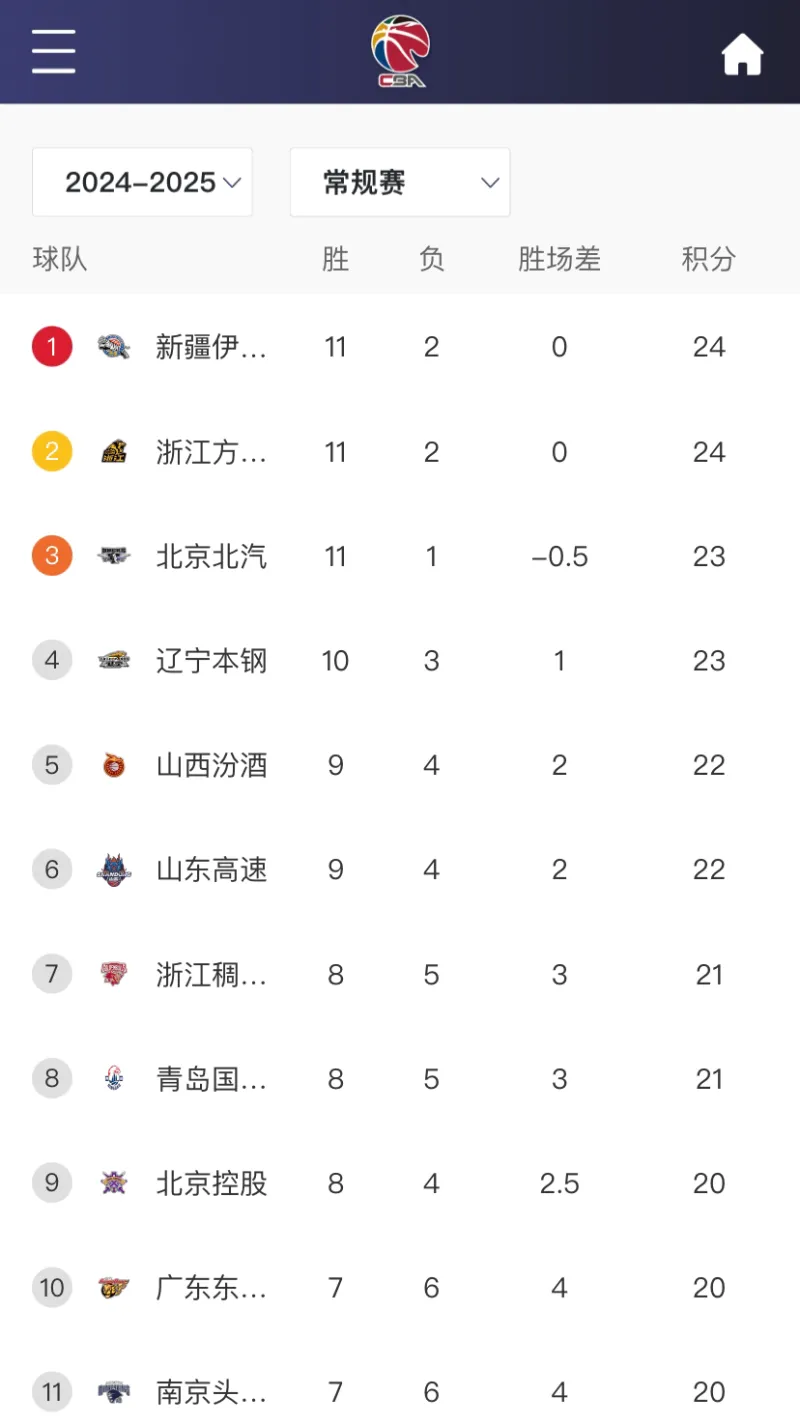
Task: Select the red rank 1 badge
Action: (52, 347)
